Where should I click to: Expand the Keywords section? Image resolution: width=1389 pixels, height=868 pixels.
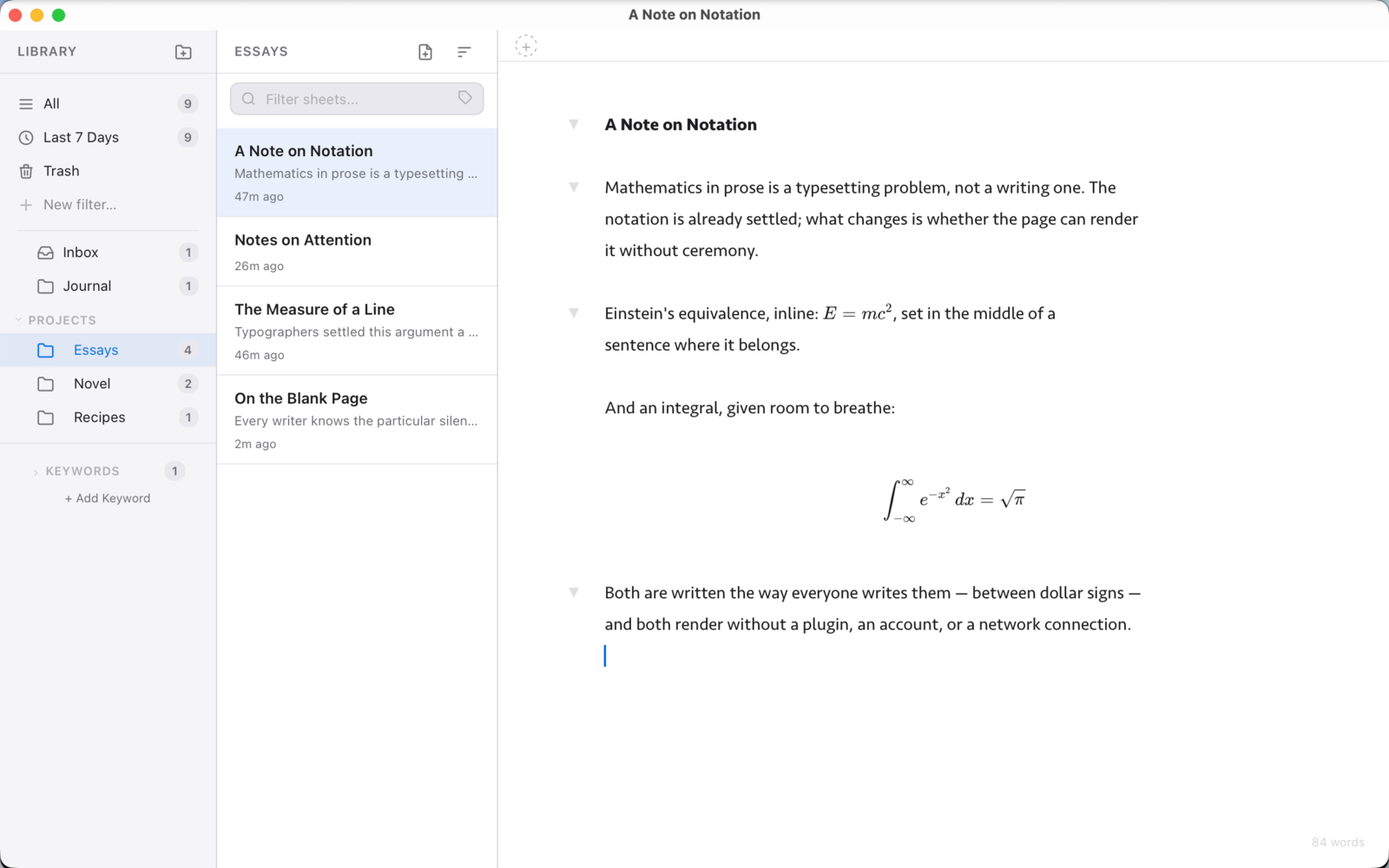tap(36, 471)
